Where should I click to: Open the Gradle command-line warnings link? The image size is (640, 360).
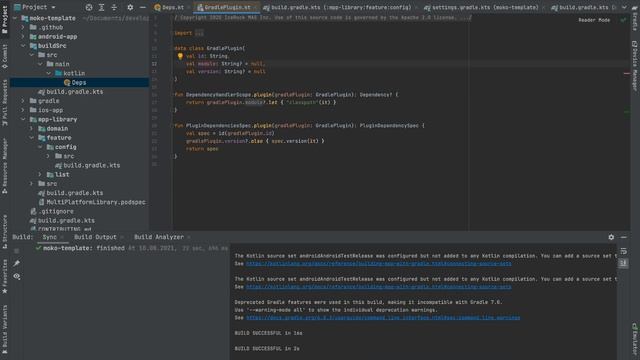383,318
